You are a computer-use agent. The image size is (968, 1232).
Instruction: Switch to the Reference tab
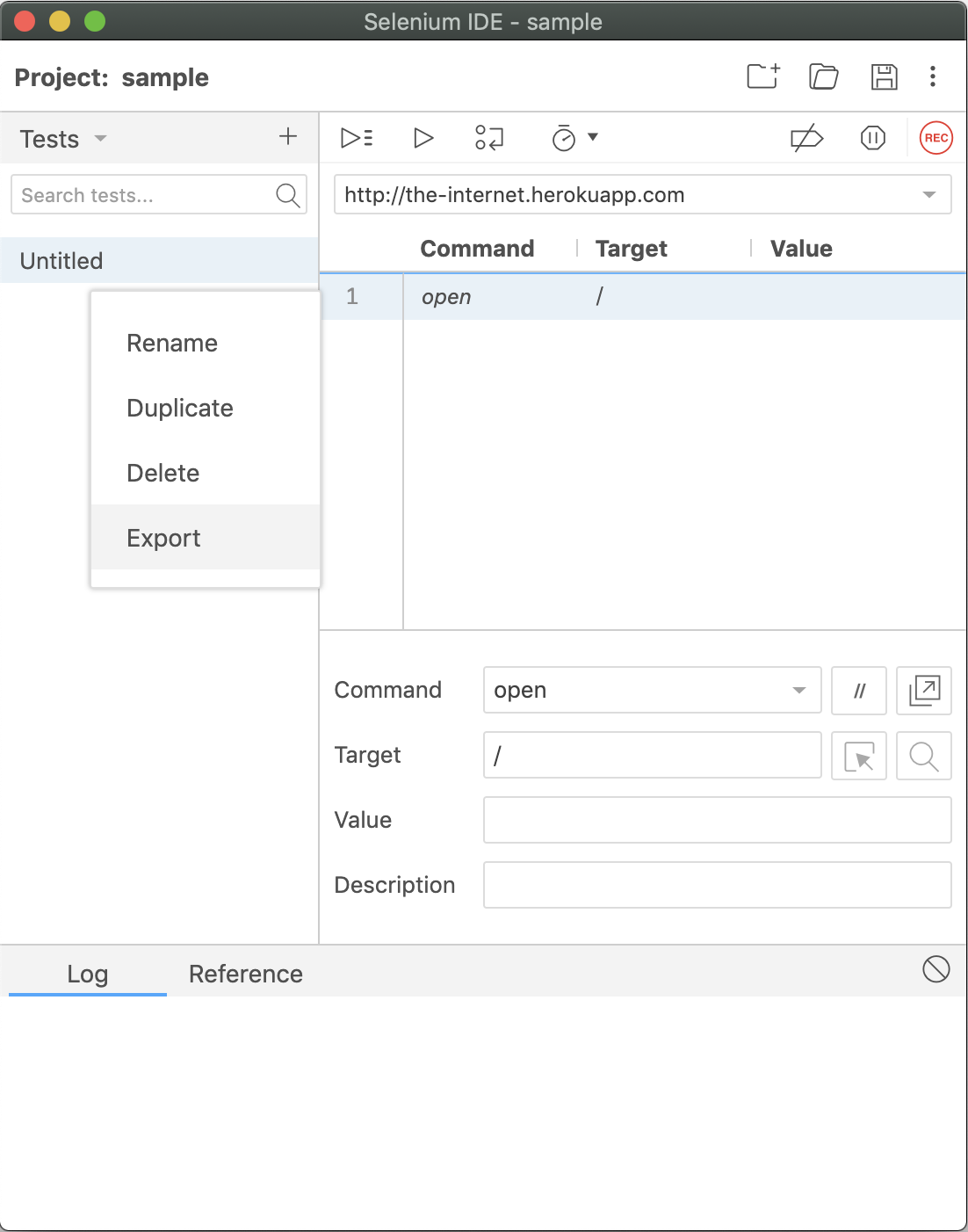(246, 974)
